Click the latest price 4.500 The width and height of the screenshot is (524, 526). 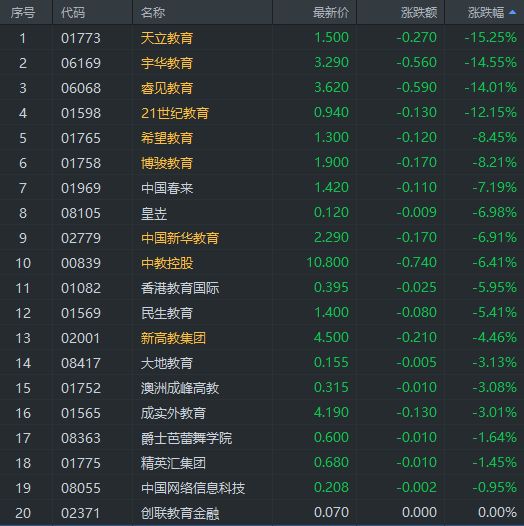331,337
